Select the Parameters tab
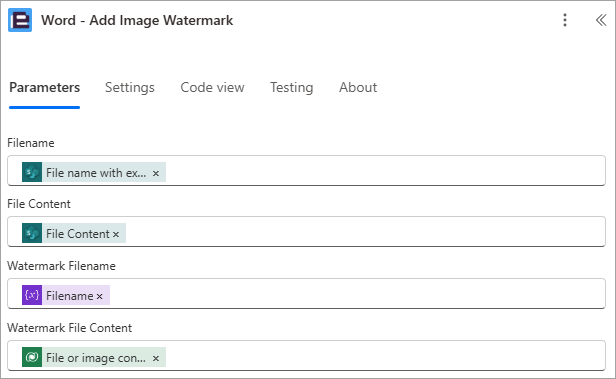The width and height of the screenshot is (616, 379). coord(44,87)
